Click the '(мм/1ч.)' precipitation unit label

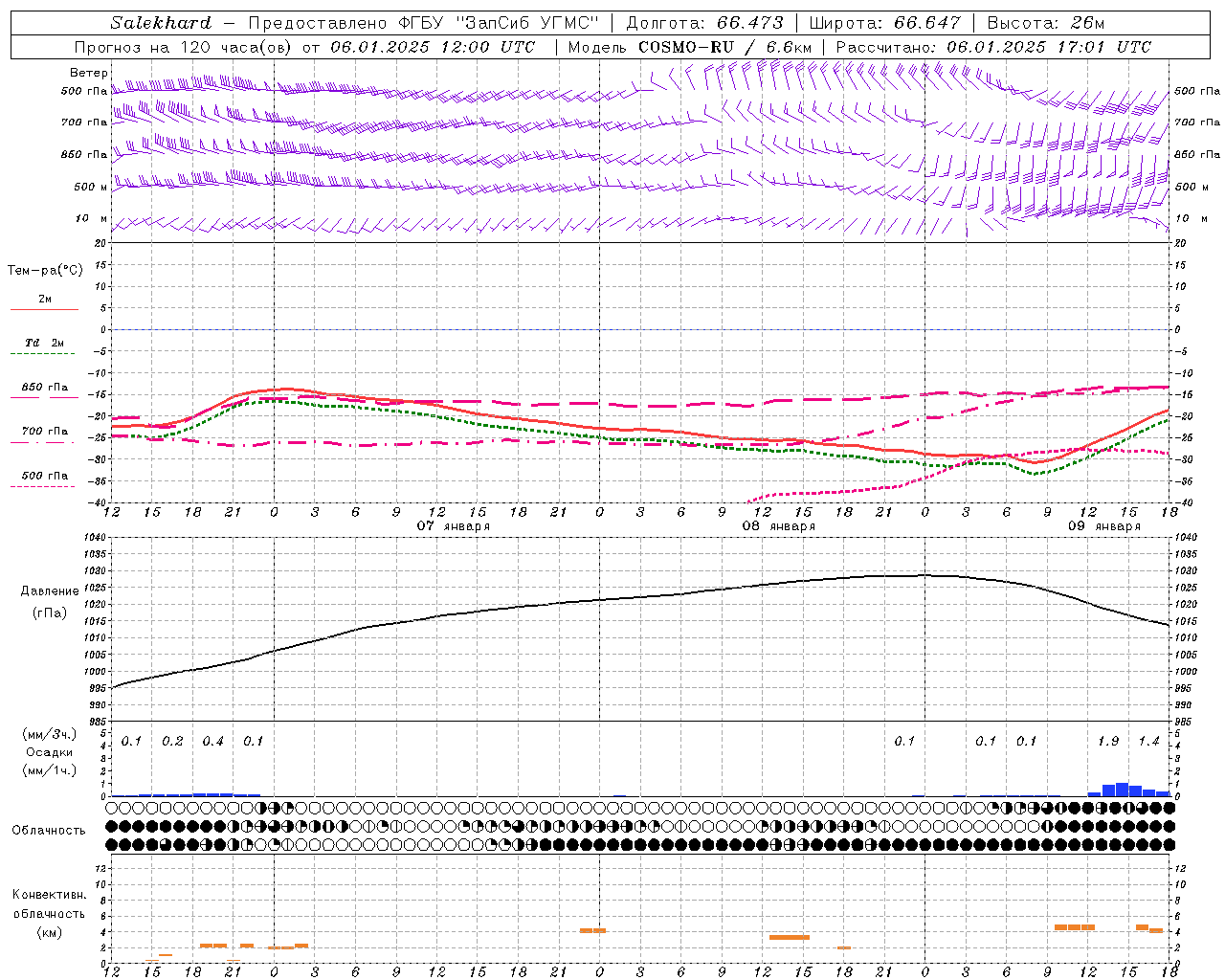[x=50, y=770]
